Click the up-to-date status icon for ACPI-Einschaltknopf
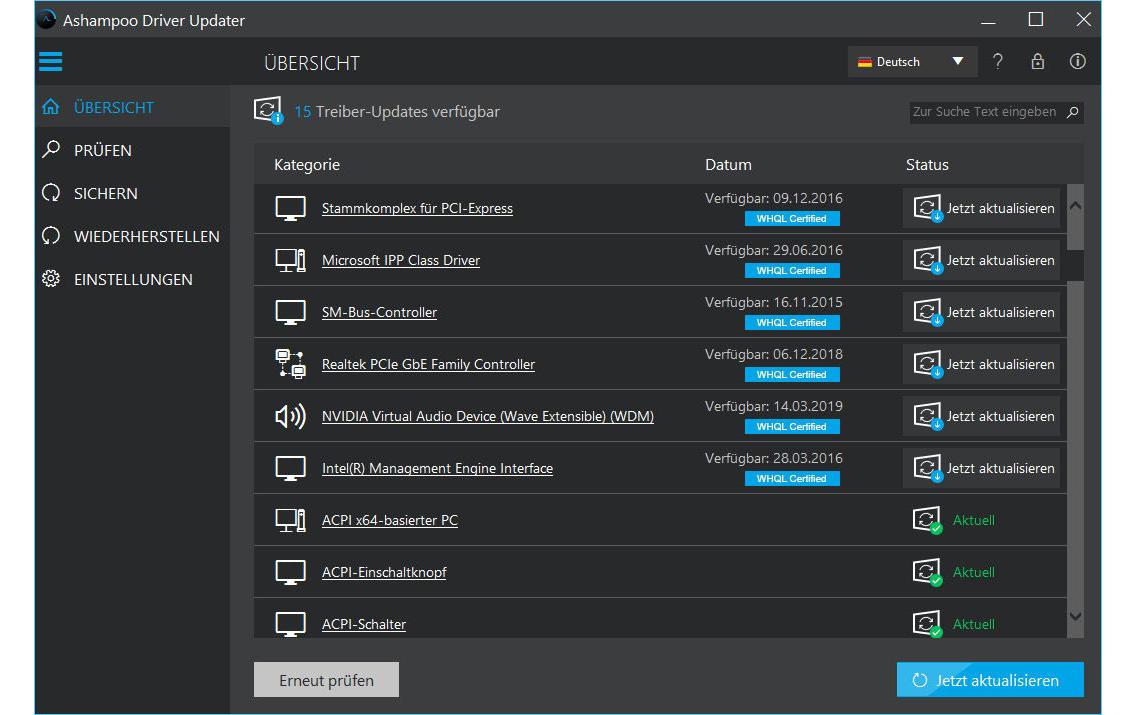Screen dimensions: 1136x715 coord(927,572)
